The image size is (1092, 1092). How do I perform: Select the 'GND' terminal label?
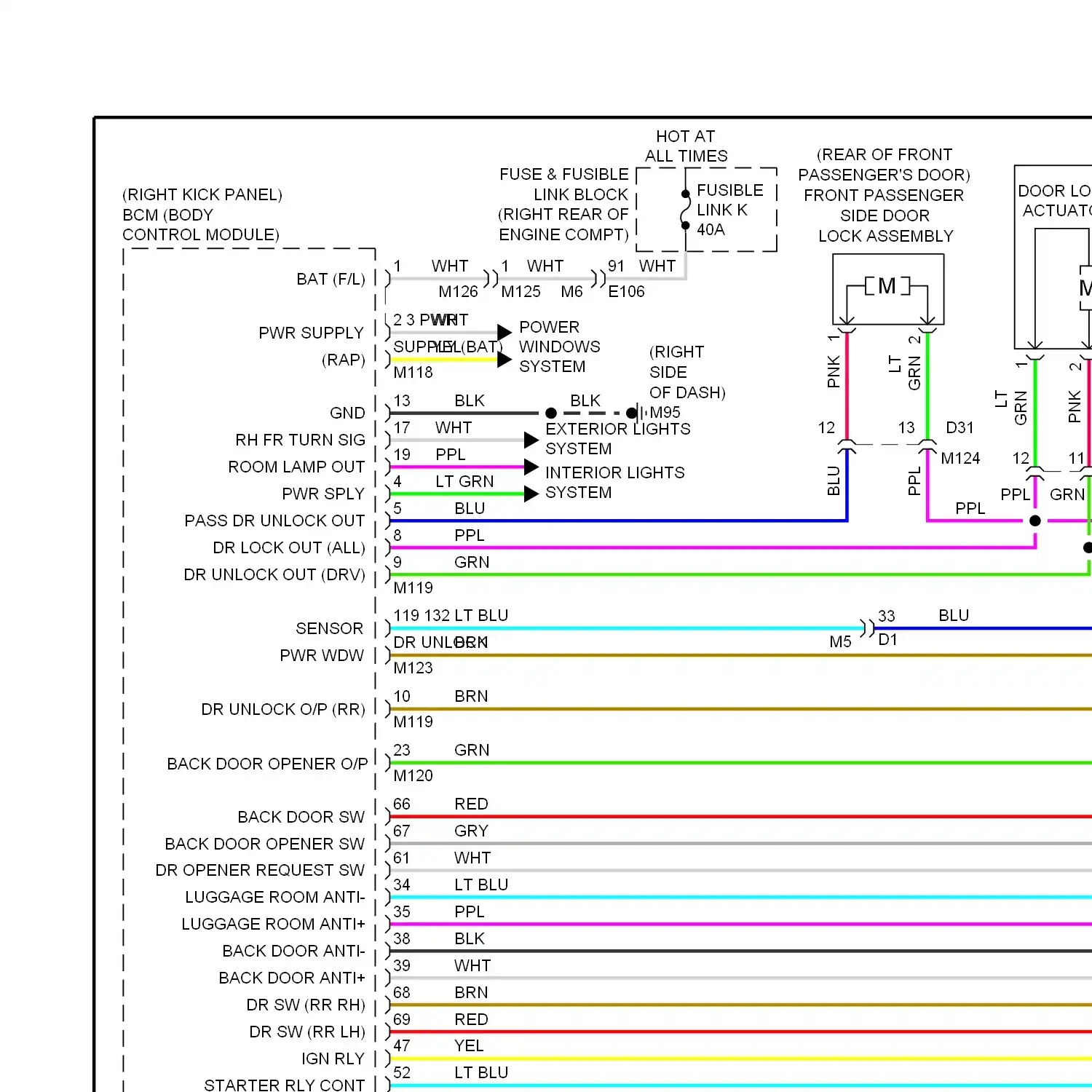[347, 414]
